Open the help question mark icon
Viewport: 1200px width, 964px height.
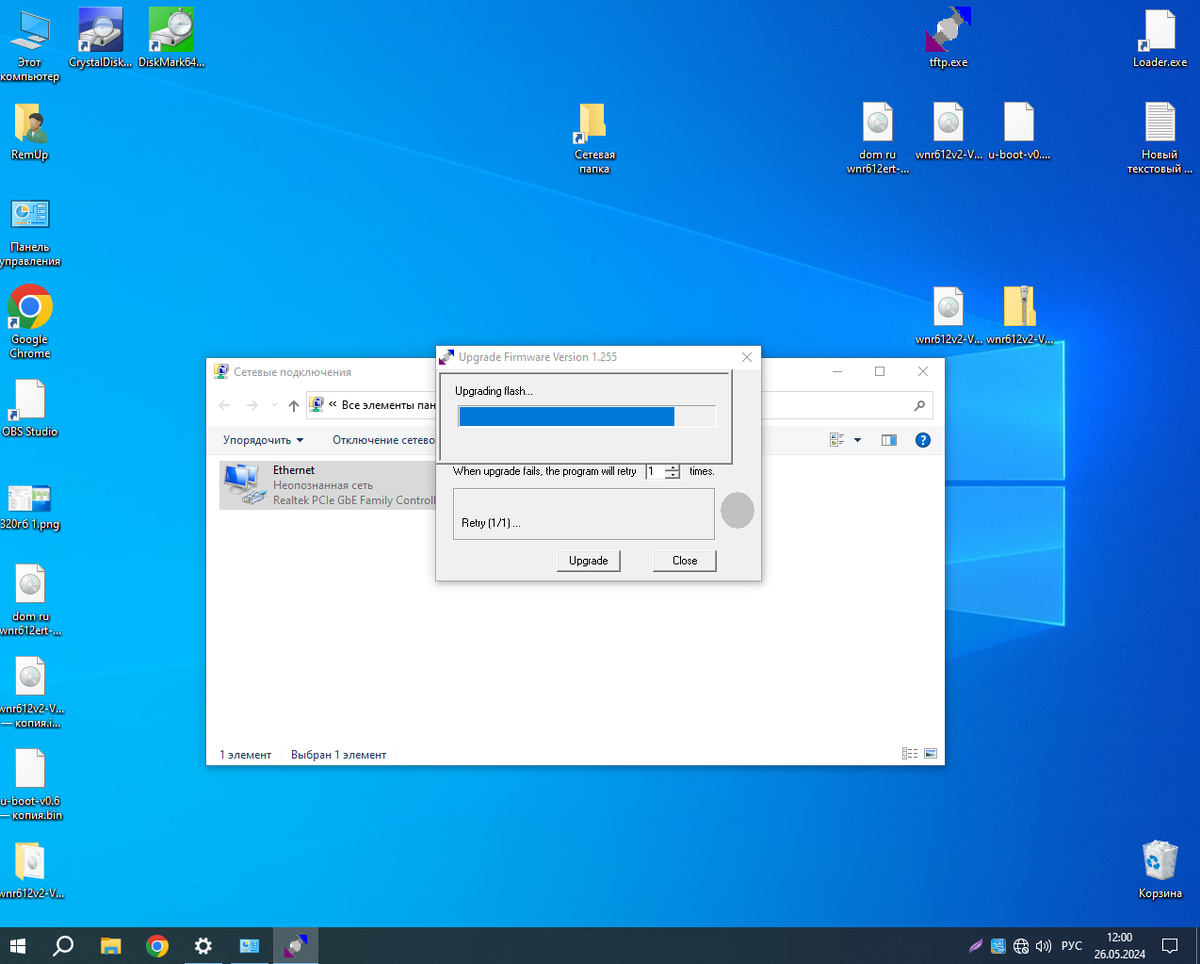[923, 440]
